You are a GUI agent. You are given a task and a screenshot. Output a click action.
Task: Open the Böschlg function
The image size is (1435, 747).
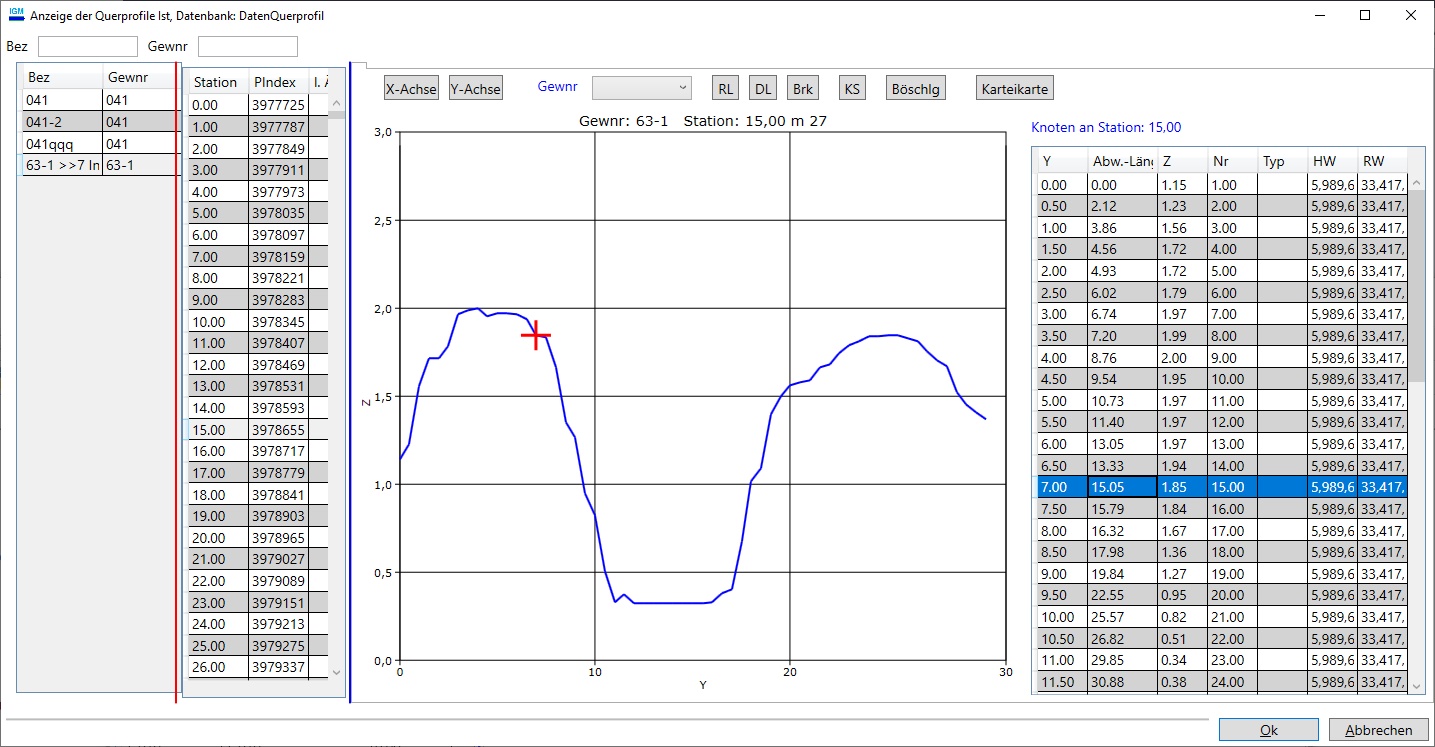(x=914, y=89)
